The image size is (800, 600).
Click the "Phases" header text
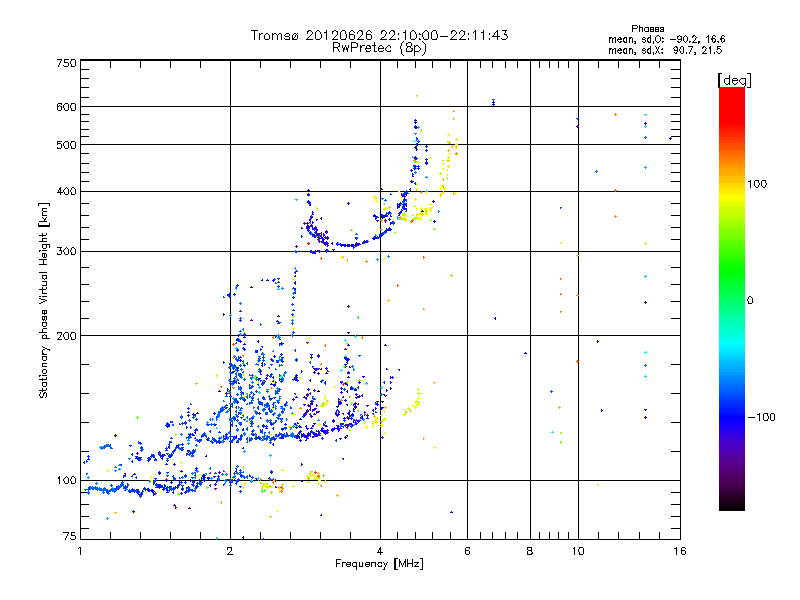[647, 29]
